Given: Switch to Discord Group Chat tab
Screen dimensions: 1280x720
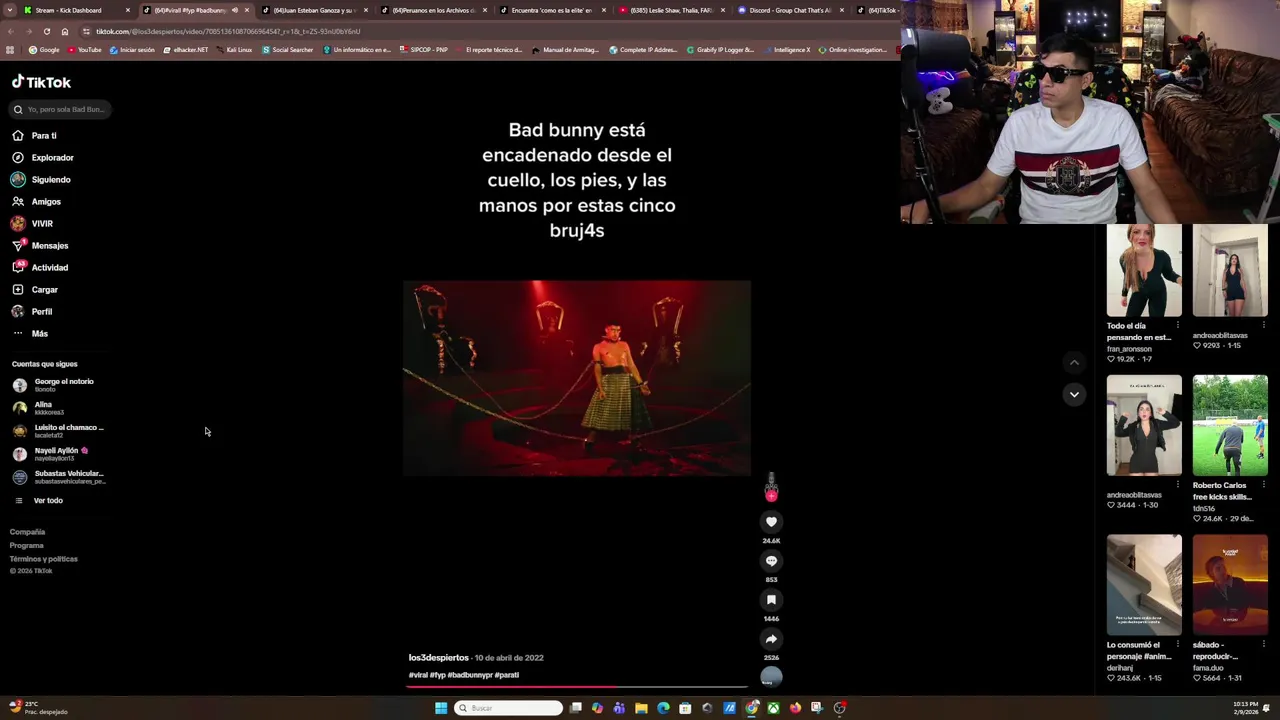Looking at the screenshot, I should pos(790,10).
